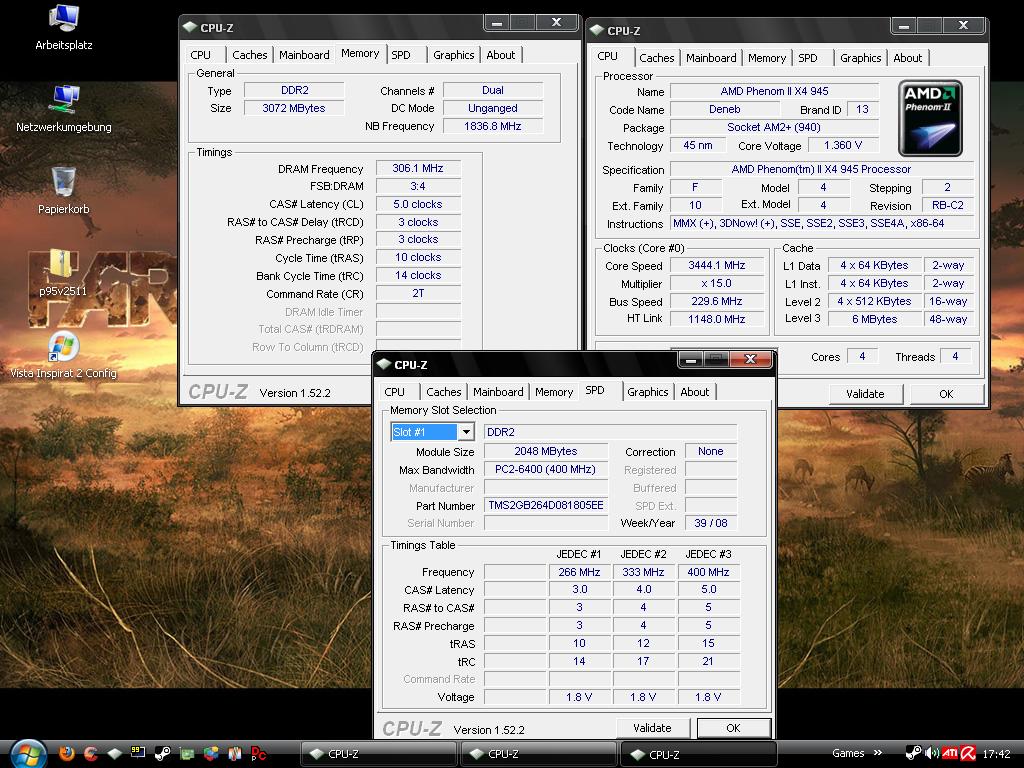Open the Slot #1 memory slot dropdown

pyautogui.click(x=465, y=432)
